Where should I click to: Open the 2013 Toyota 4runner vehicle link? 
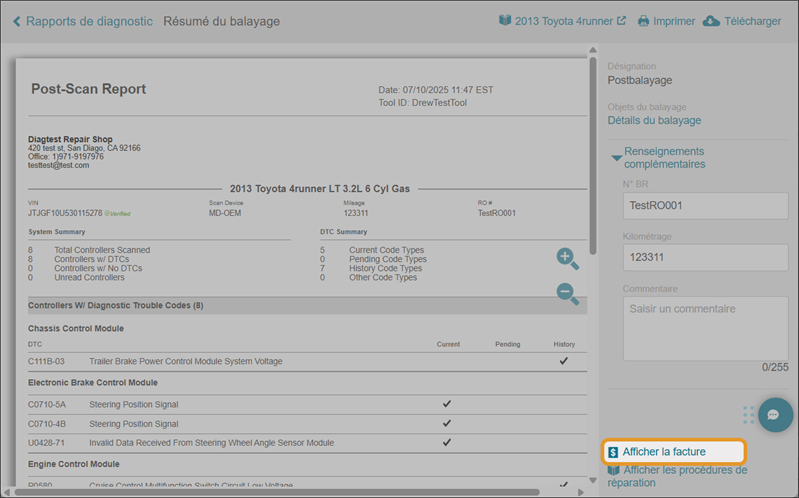(x=570, y=21)
